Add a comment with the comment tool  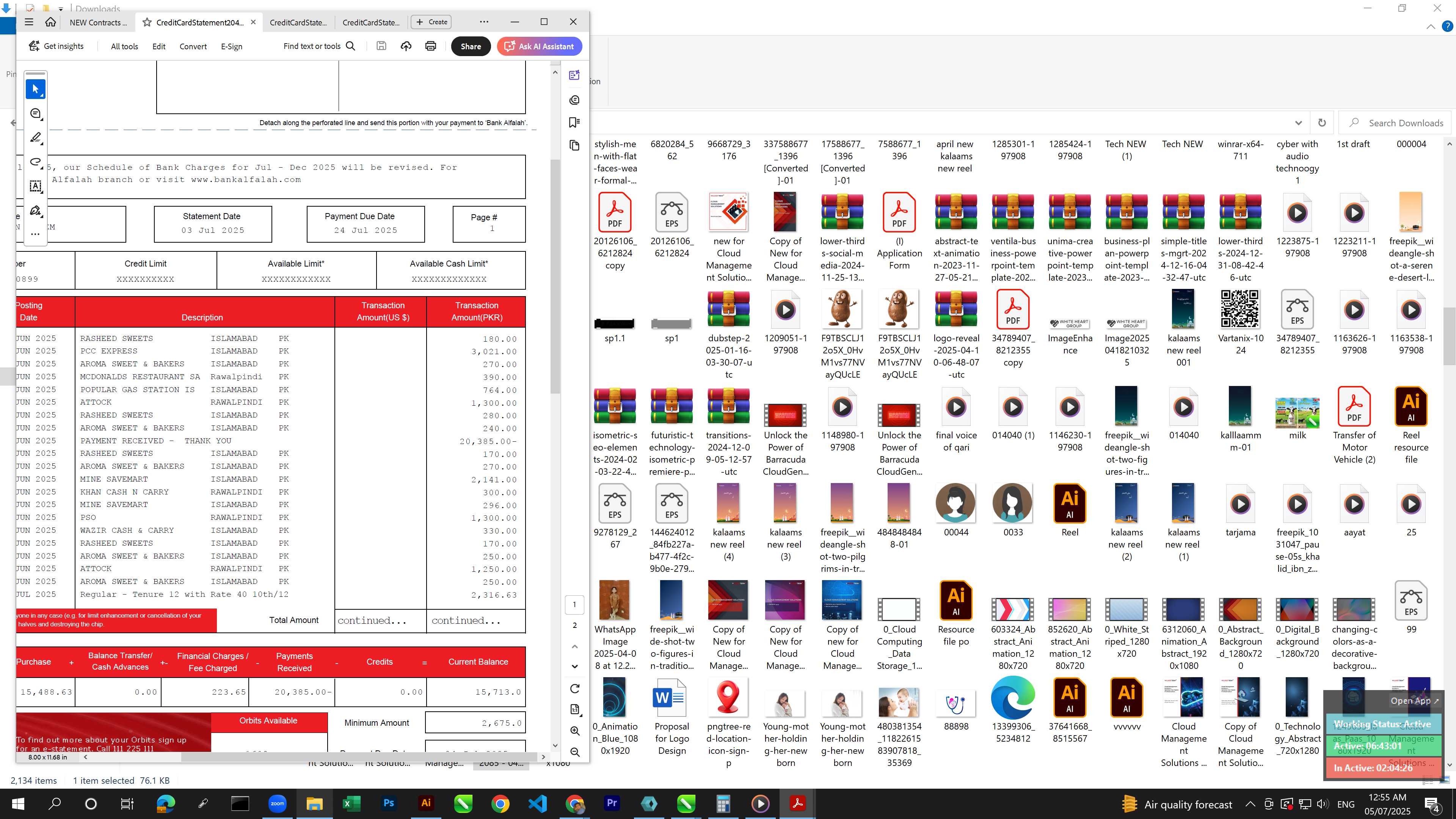36,114
